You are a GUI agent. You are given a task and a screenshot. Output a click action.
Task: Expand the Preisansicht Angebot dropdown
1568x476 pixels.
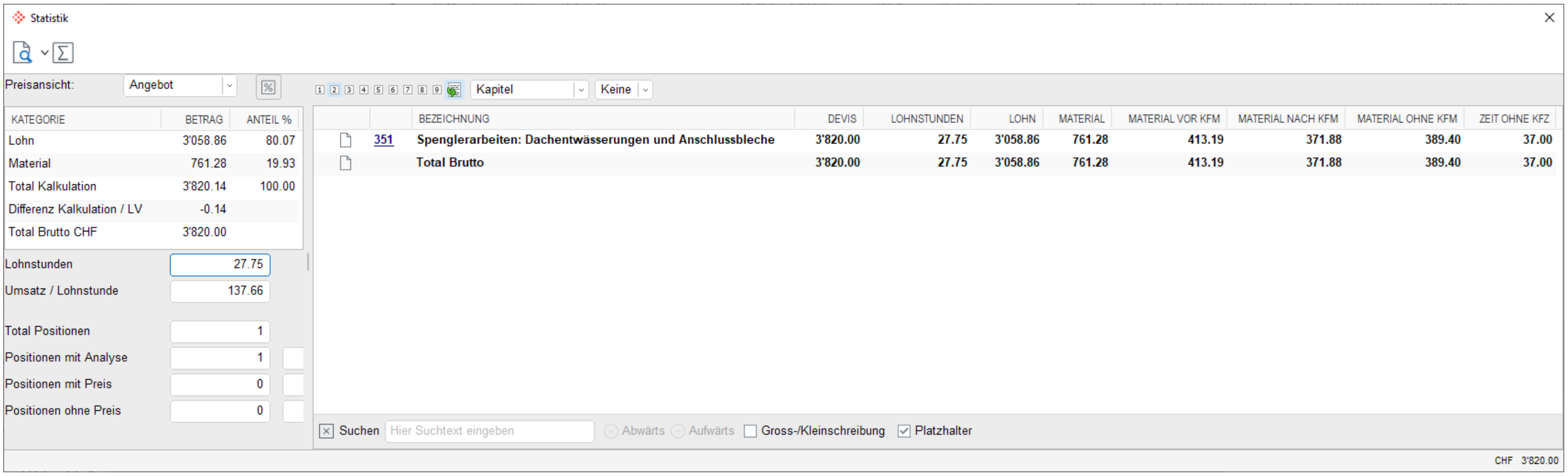click(229, 86)
